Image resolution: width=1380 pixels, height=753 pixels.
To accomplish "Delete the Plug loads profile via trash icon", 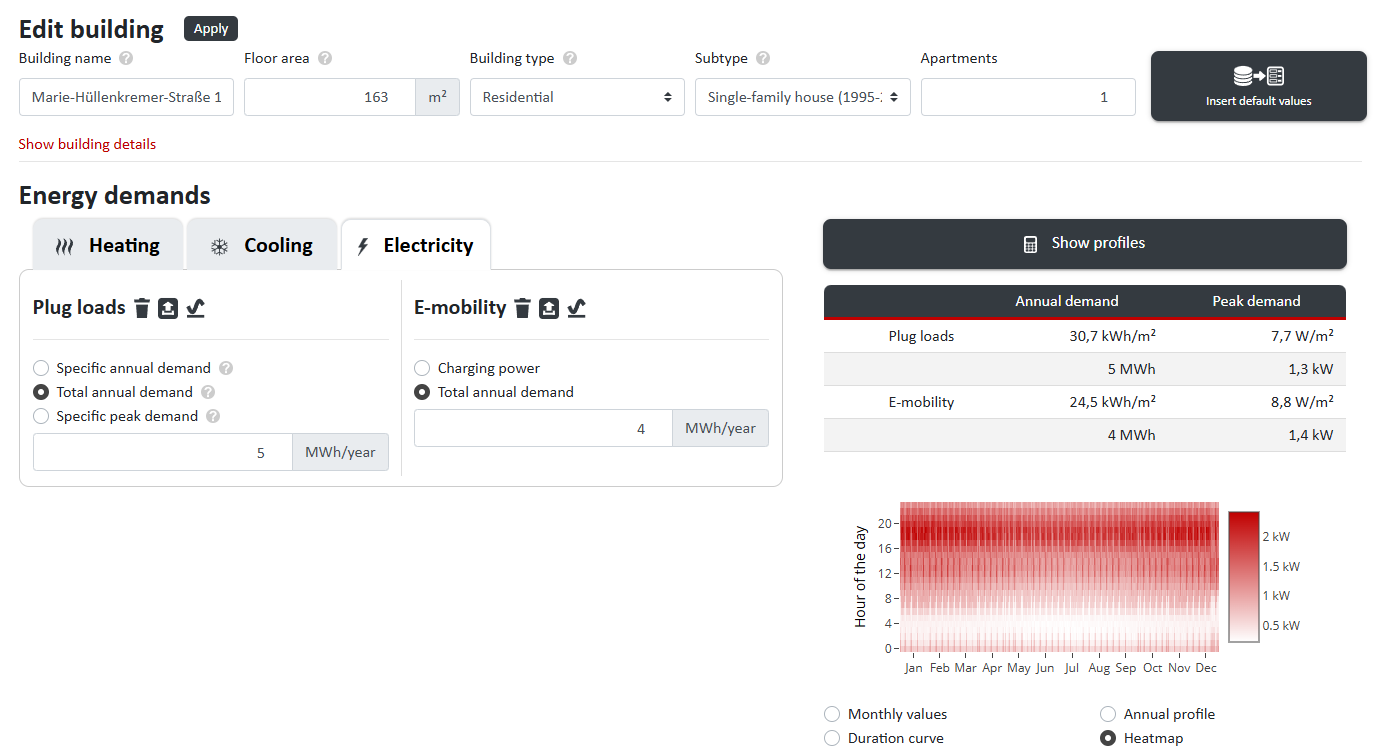I will [142, 308].
